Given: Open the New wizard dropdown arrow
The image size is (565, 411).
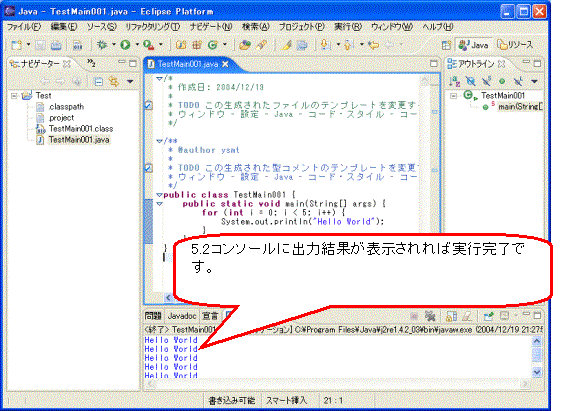Looking at the screenshot, I should point(28,45).
